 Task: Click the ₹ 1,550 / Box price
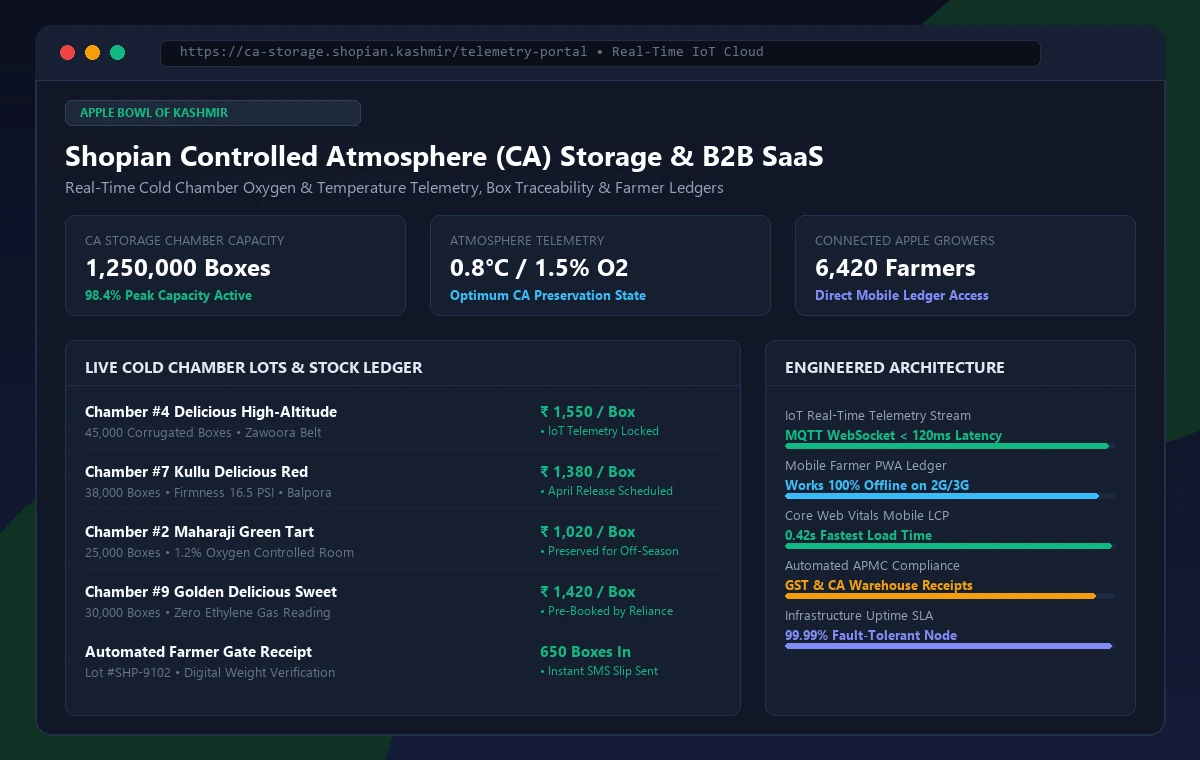(x=588, y=412)
